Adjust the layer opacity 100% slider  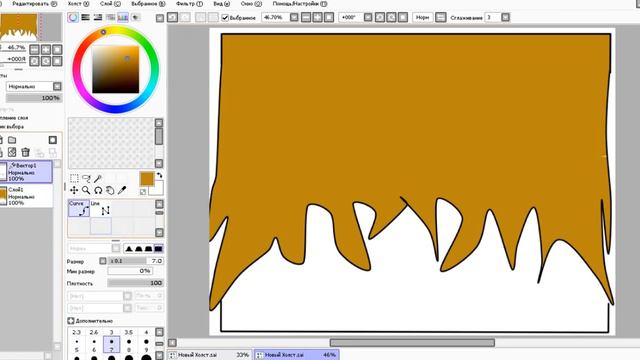pyautogui.click(x=33, y=98)
